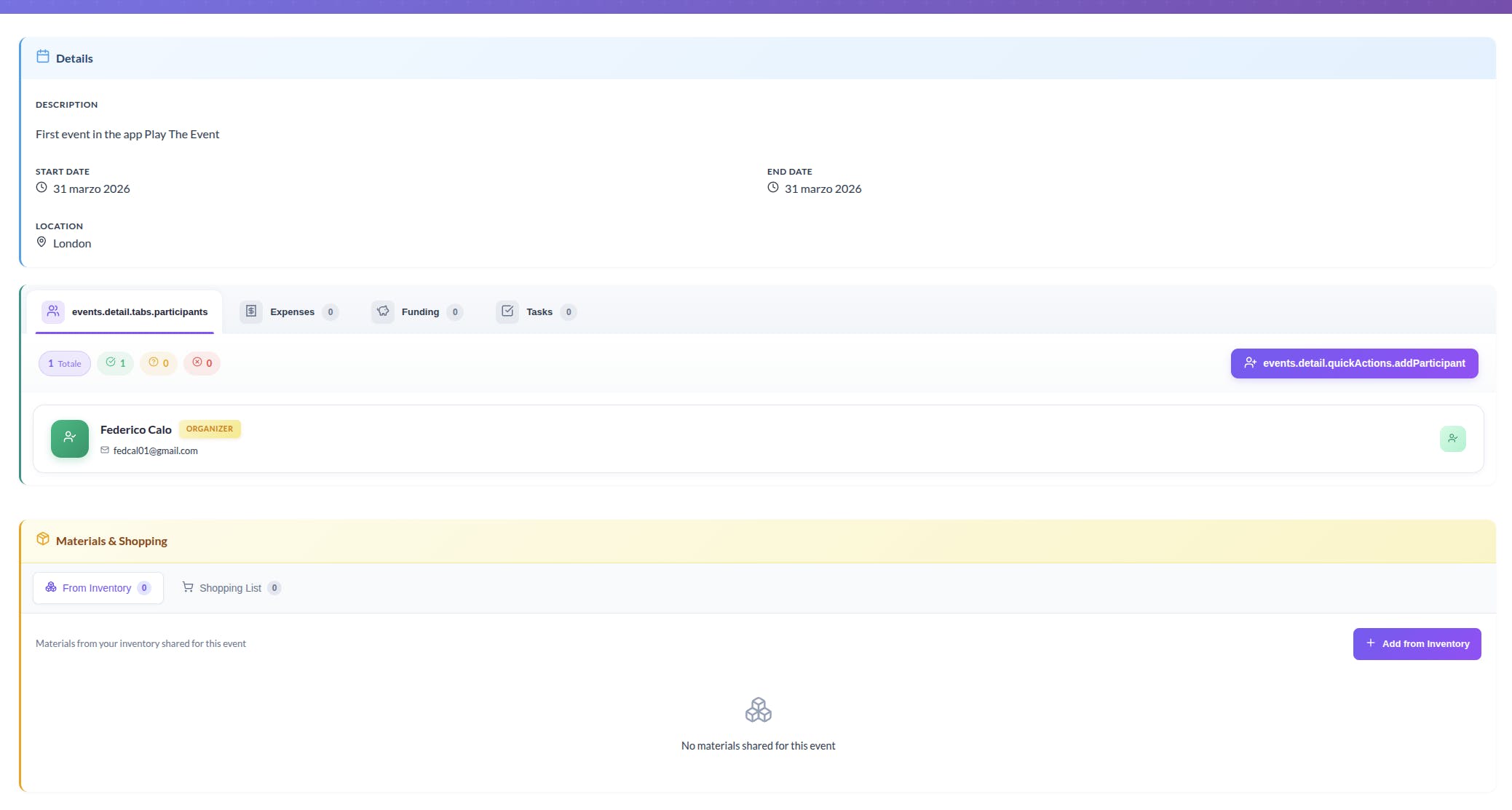Click Federico Calo's green avatar icon

(70, 438)
